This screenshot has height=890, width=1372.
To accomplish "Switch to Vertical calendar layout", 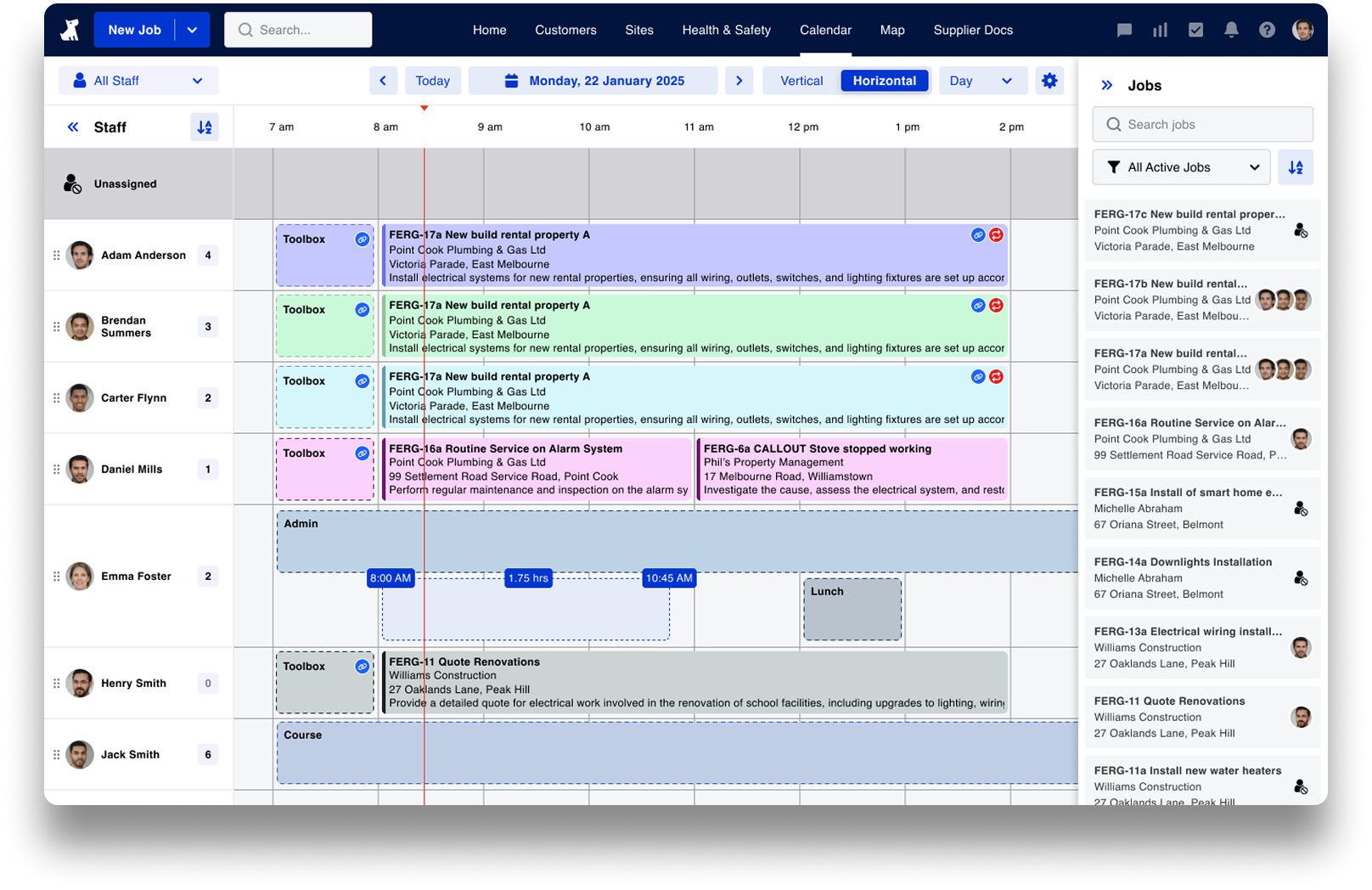I will [801, 81].
